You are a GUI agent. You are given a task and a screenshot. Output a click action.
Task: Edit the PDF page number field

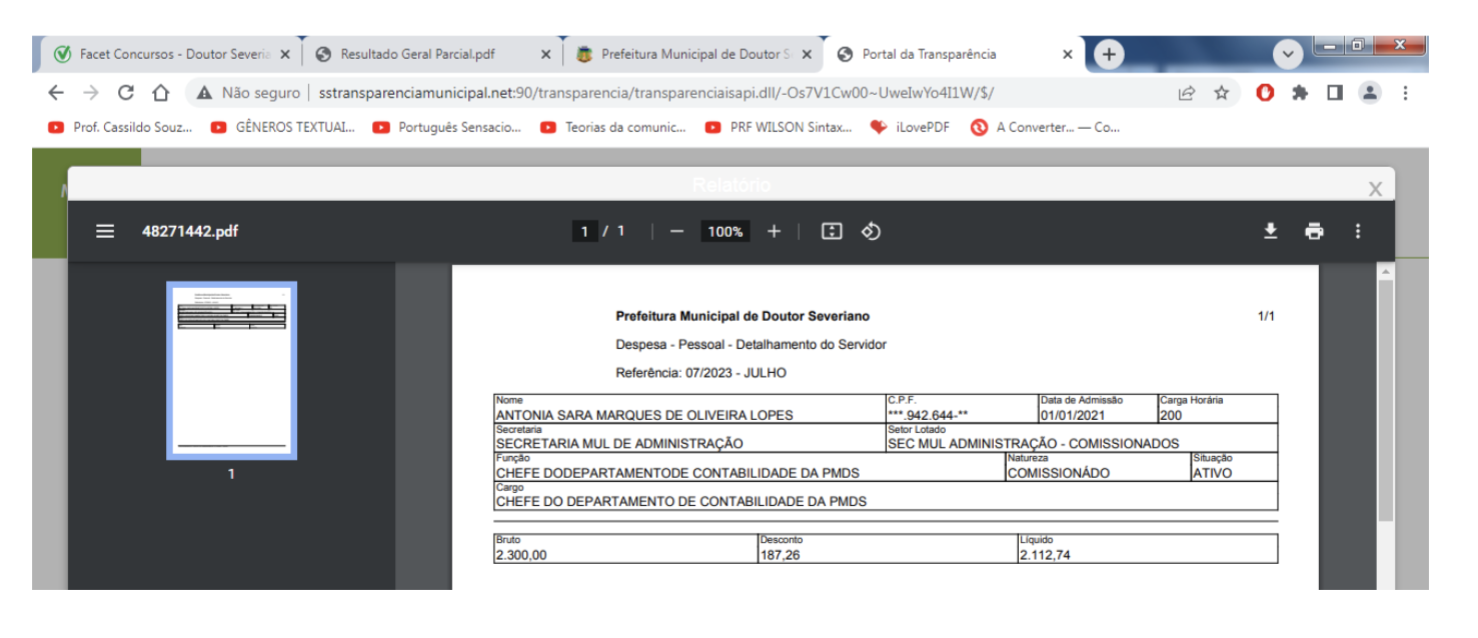click(585, 231)
